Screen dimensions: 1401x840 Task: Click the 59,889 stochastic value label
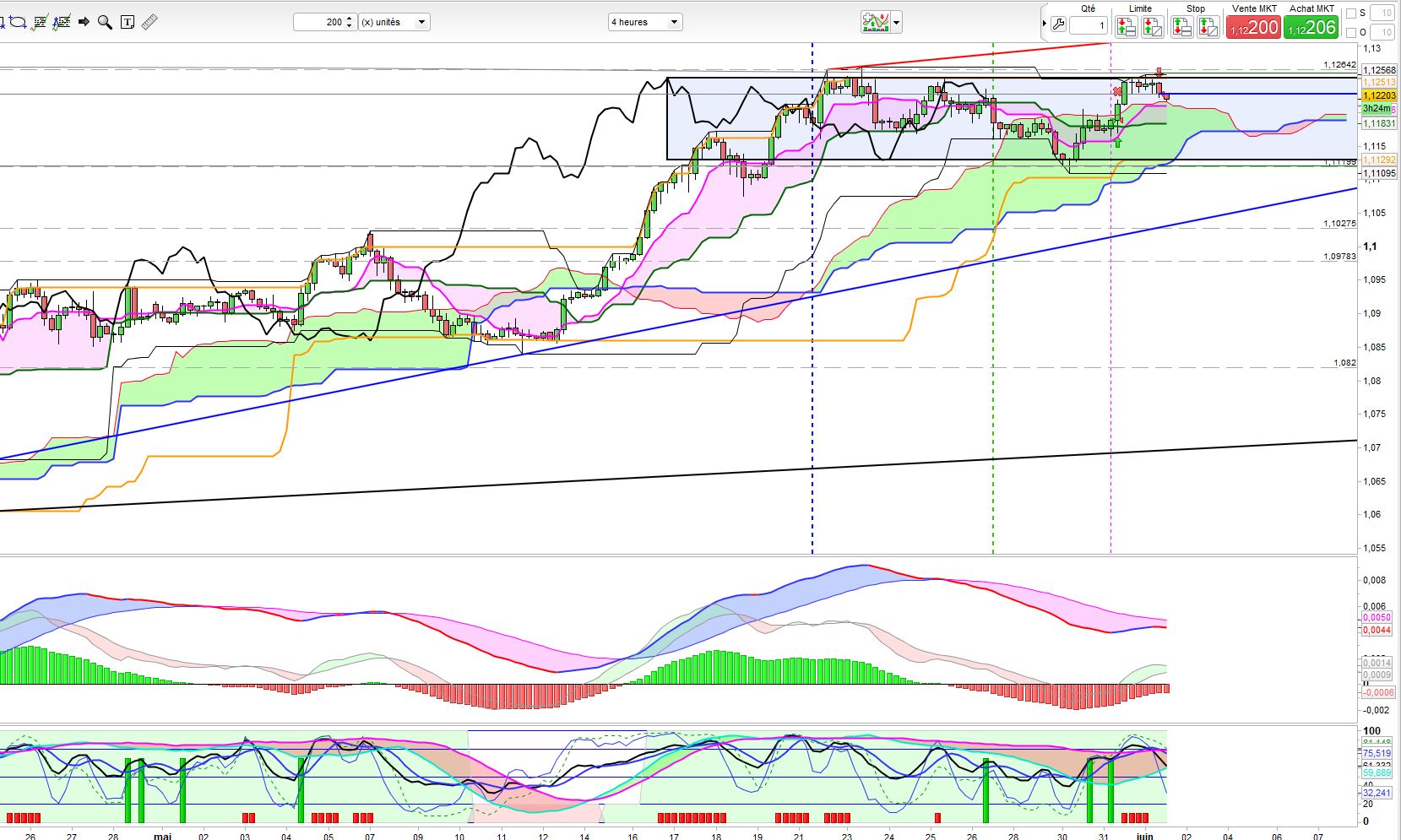(1377, 773)
